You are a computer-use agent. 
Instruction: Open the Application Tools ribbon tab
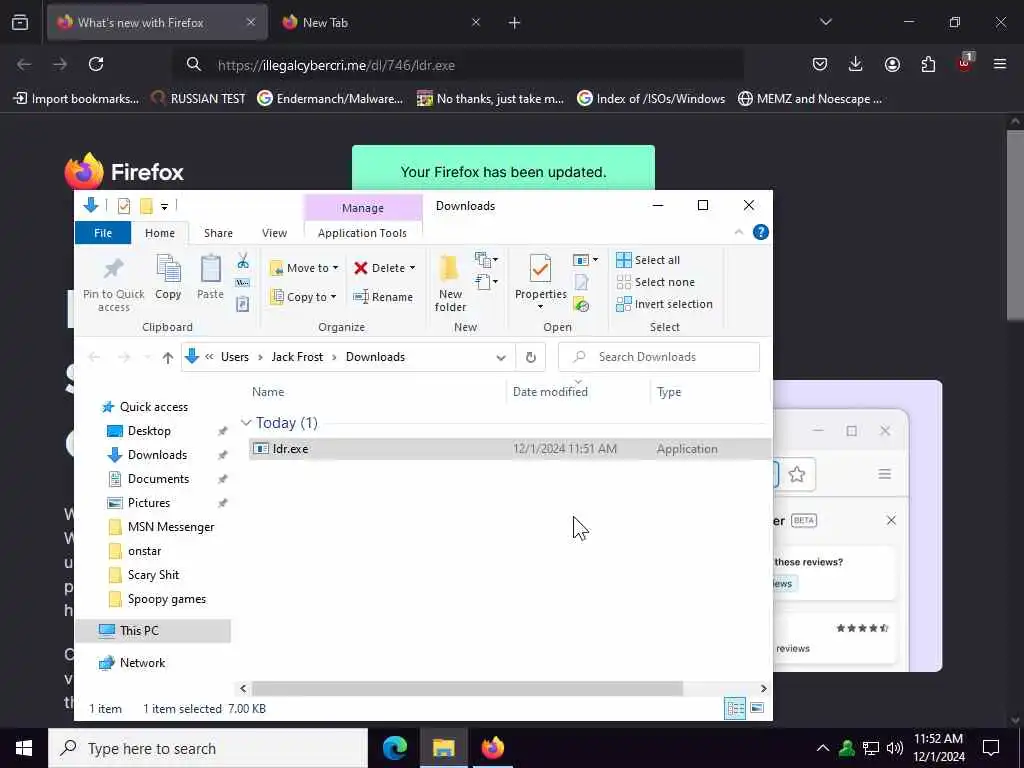tap(362, 233)
